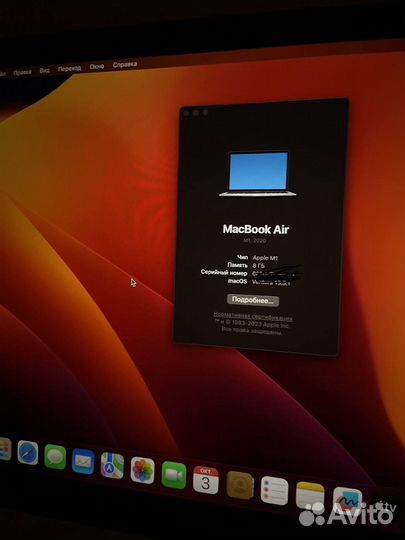This screenshot has width=405, height=540.
Task: Open Safari from the Dock
Action: [28, 452]
